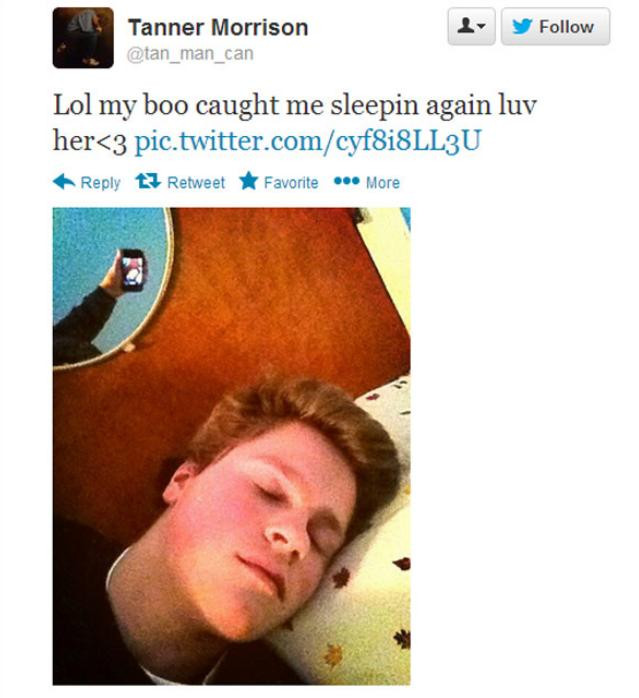This screenshot has height=698, width=639.
Task: Open the pic.twitter.com/cyf8i8LL3U link
Action: pos(308,141)
